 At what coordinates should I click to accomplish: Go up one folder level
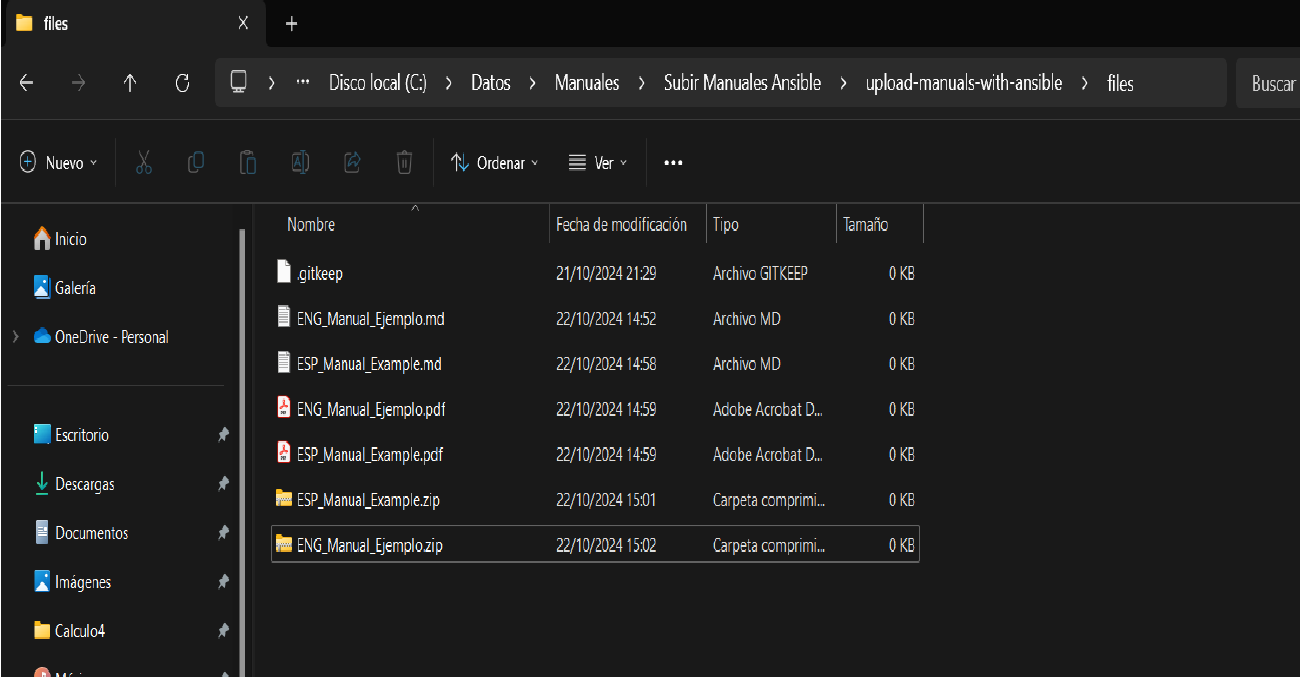(130, 83)
